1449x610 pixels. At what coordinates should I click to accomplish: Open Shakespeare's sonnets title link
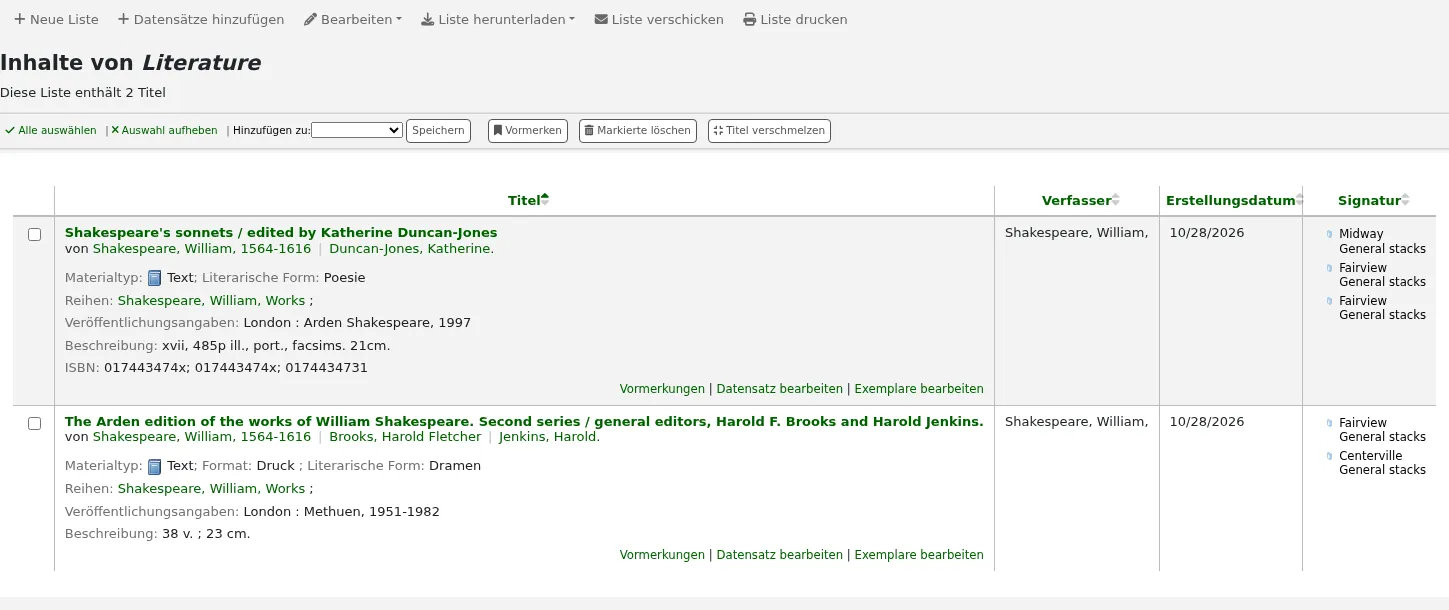[281, 232]
